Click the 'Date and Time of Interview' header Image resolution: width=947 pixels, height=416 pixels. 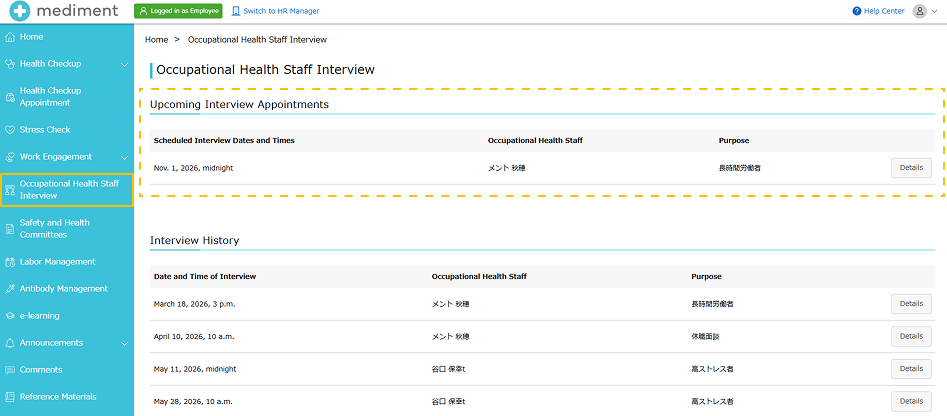[x=205, y=277]
